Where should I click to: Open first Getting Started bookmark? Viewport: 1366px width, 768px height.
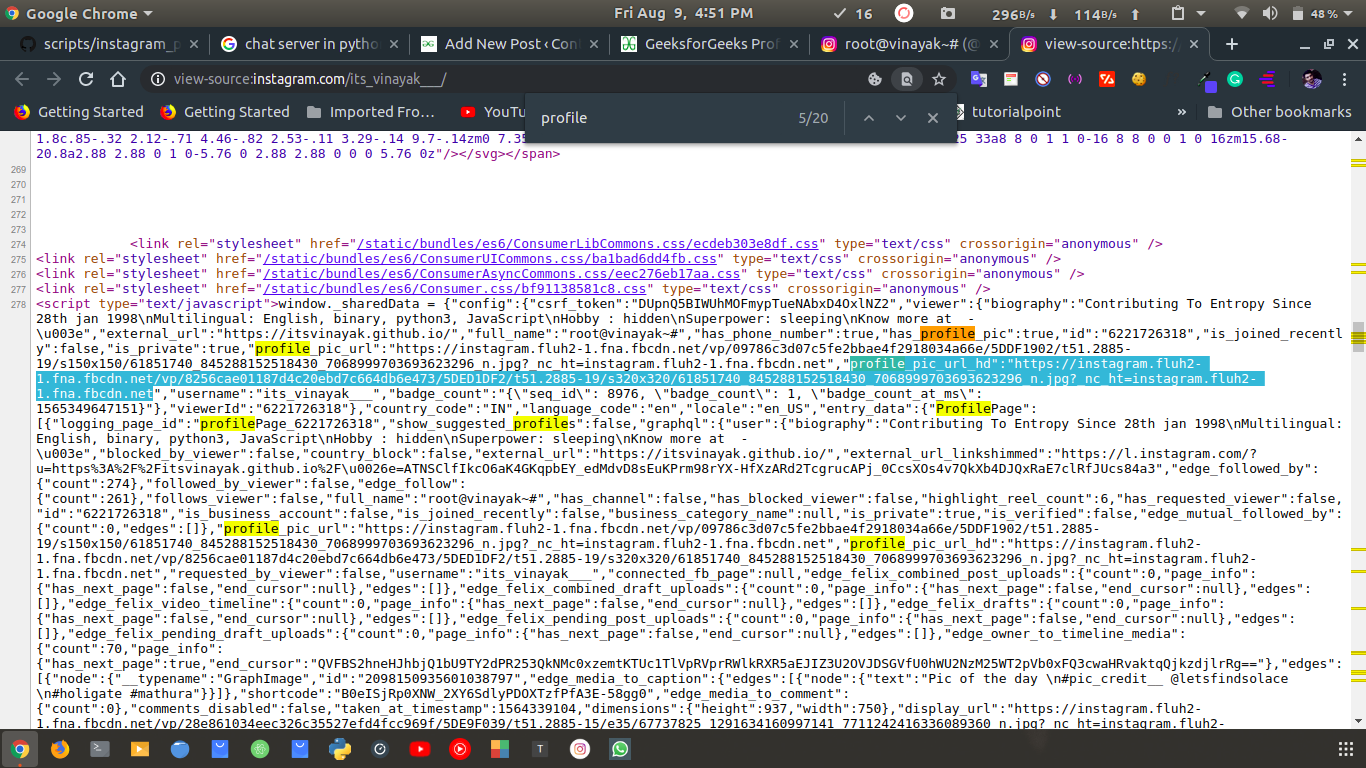point(79,112)
